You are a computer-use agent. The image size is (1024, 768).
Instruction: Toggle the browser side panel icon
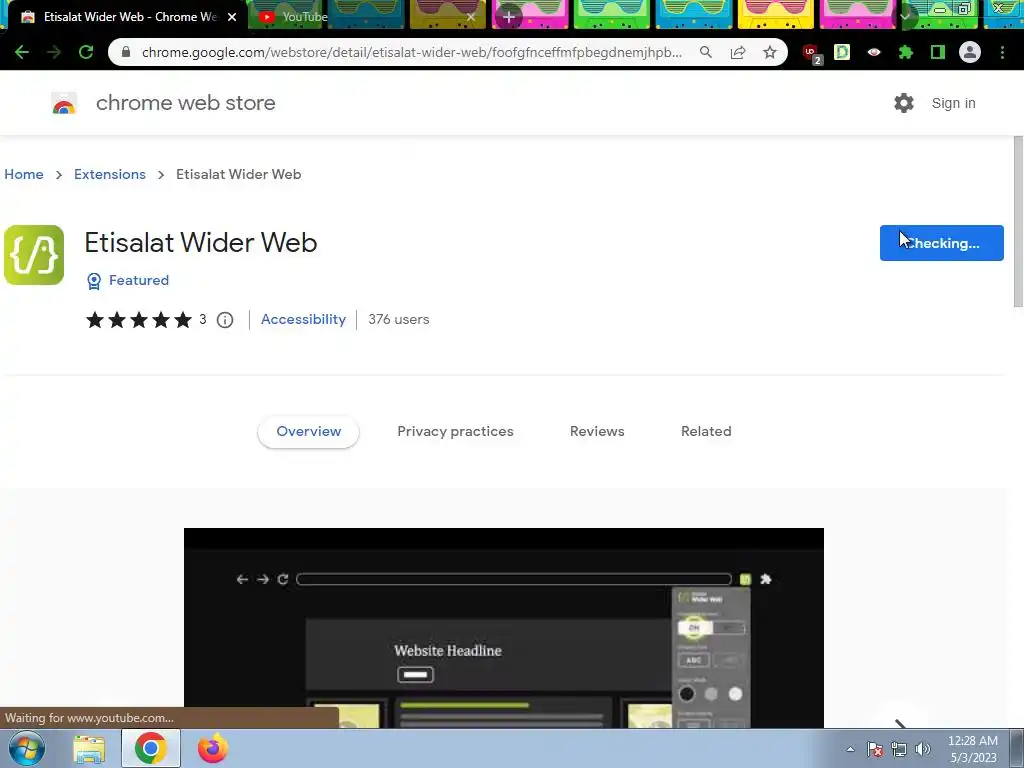tap(938, 52)
